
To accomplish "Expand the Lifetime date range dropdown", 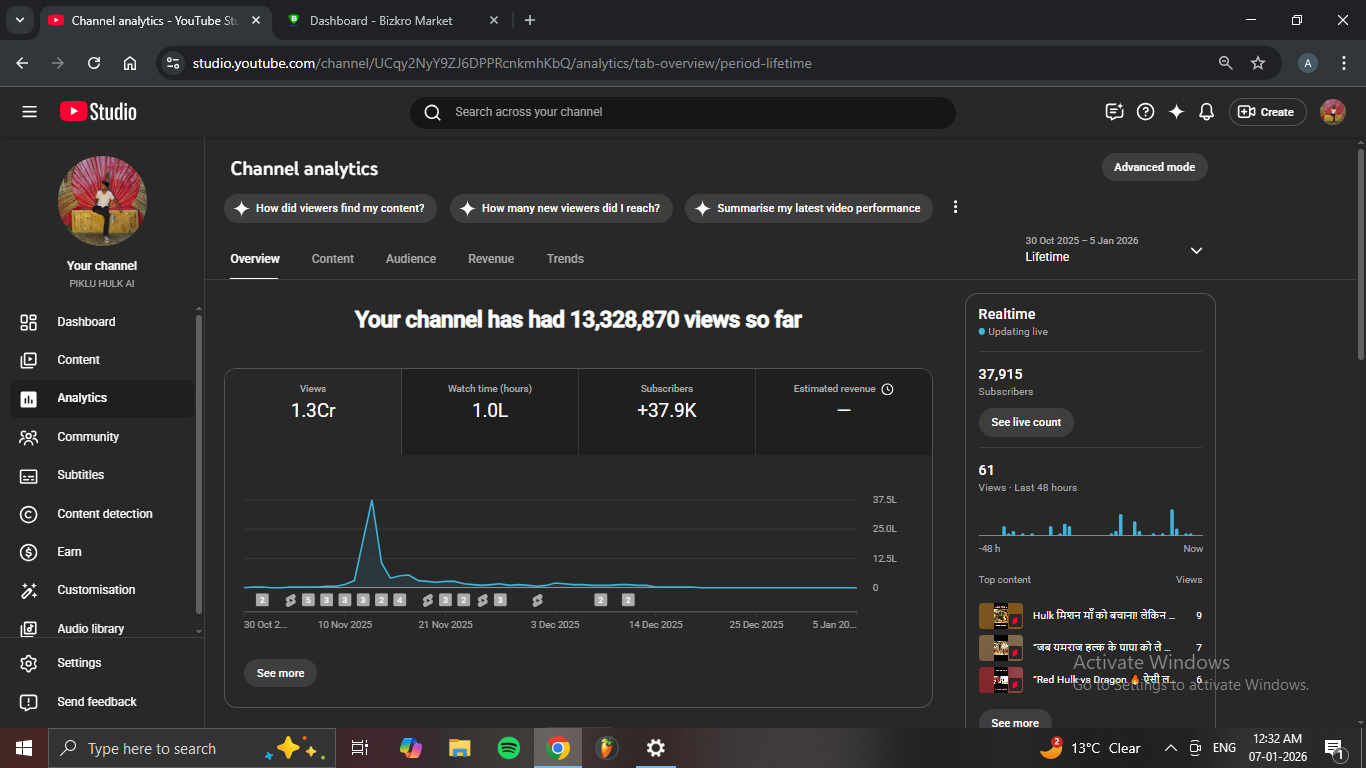I will coord(1196,250).
